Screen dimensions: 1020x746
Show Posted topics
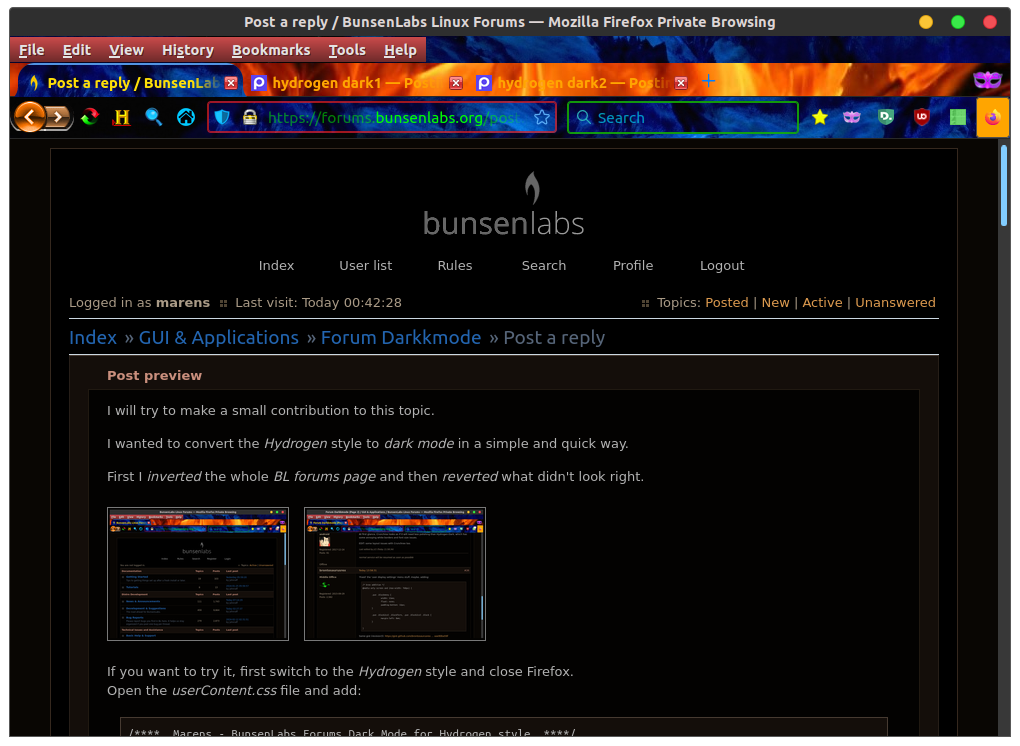point(727,302)
